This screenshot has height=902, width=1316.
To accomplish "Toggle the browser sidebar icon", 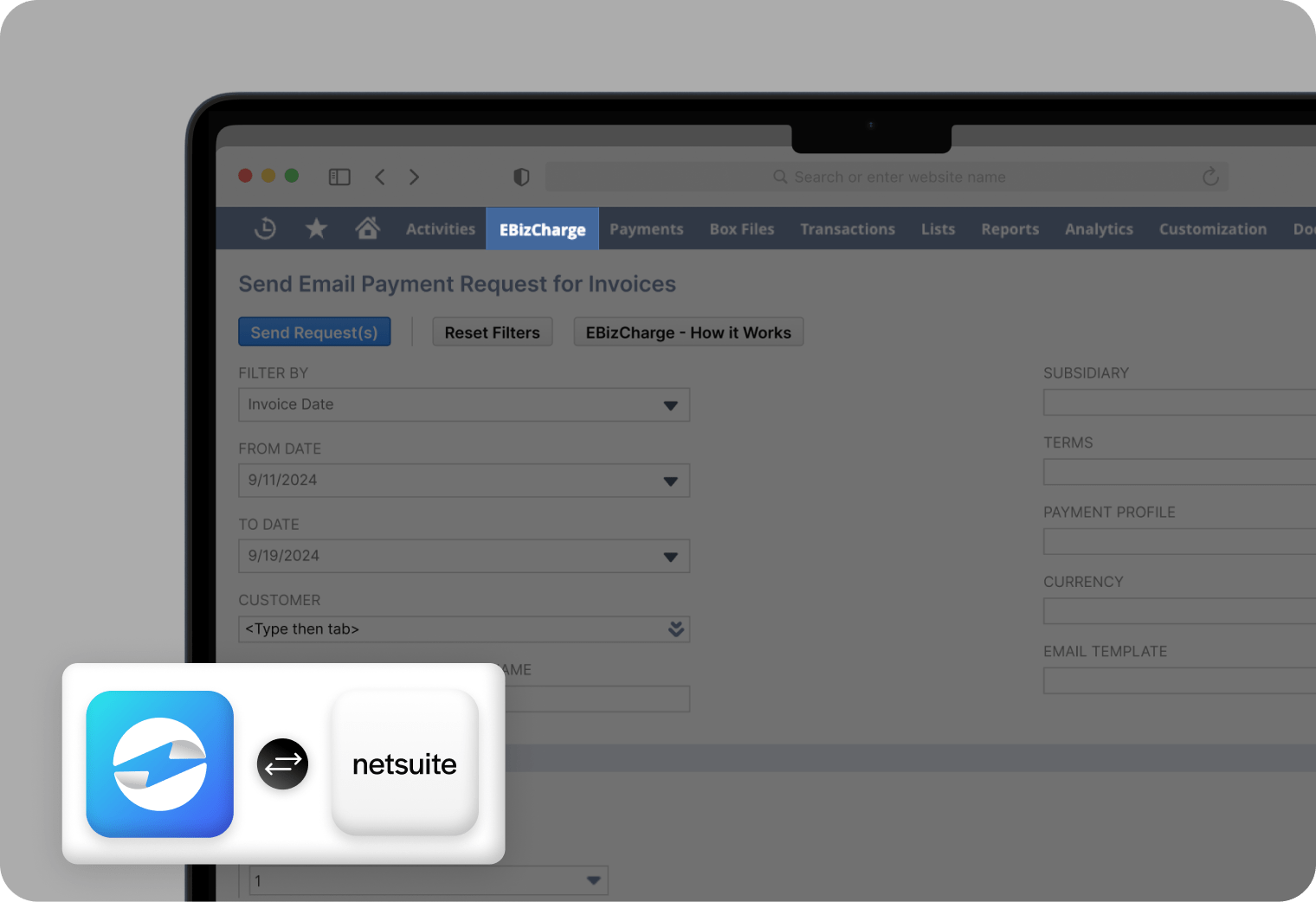I will [x=339, y=177].
